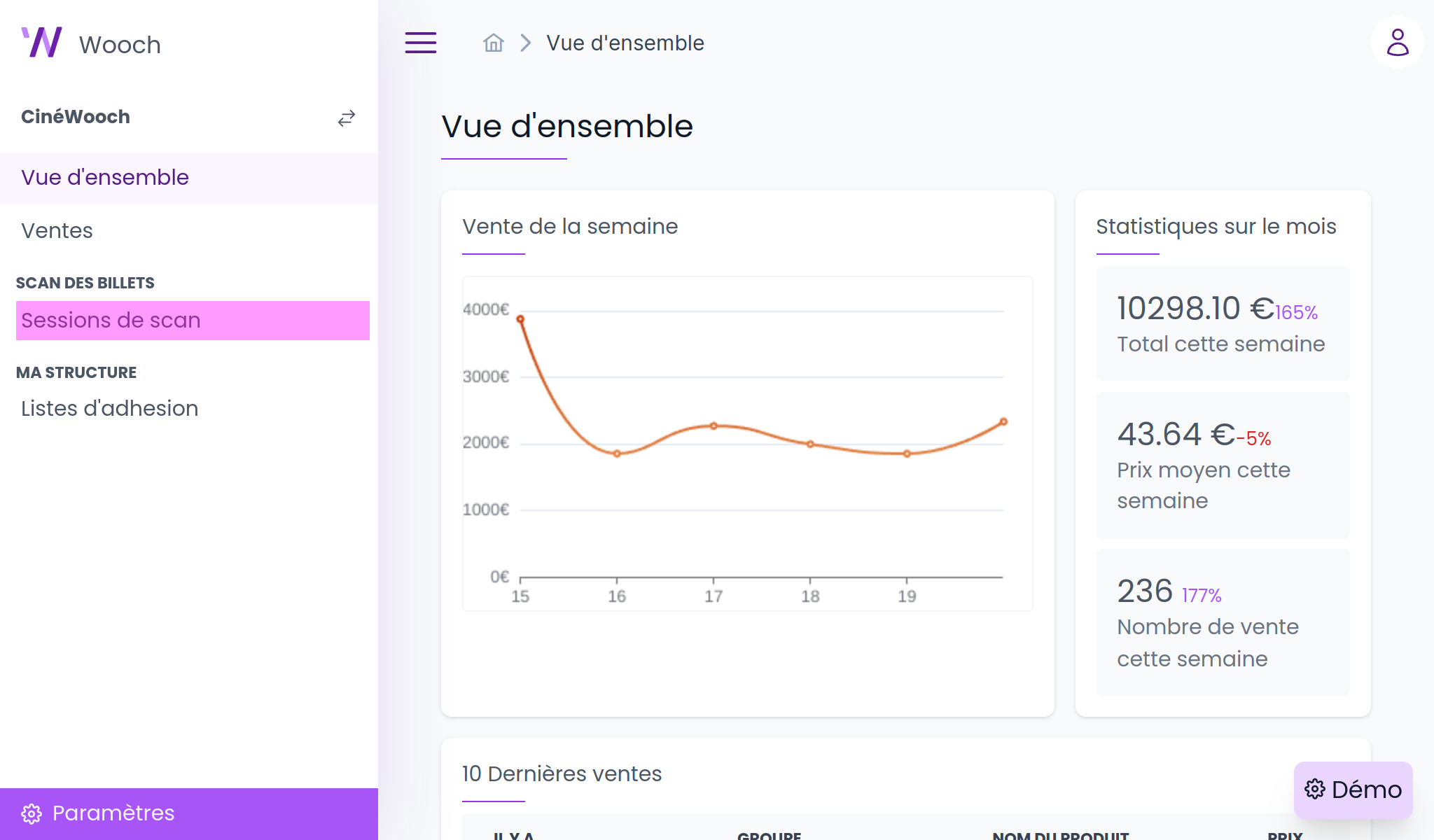This screenshot has width=1434, height=840.
Task: Click MA STRUCTURE section label
Action: coord(76,373)
